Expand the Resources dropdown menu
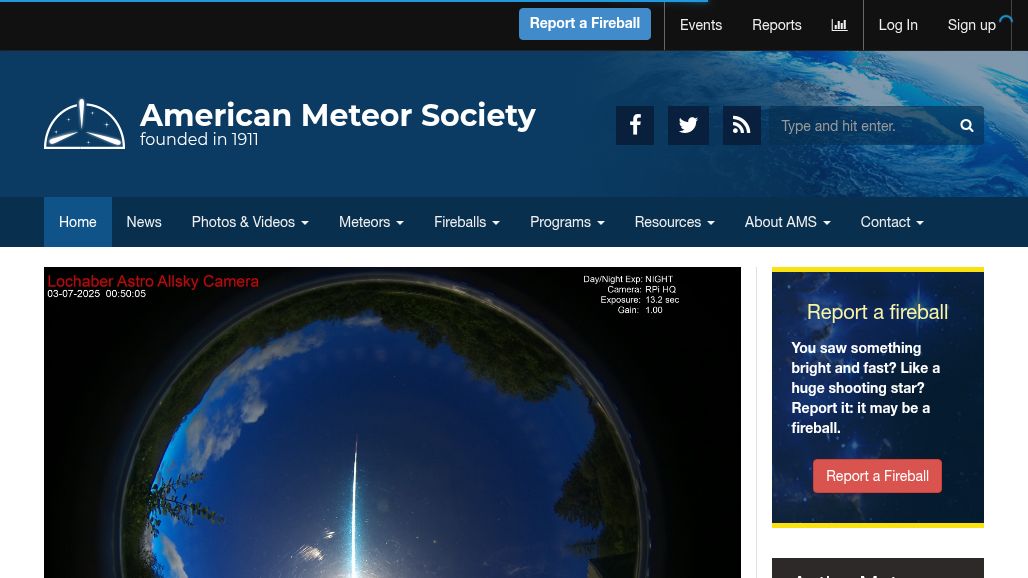 point(675,222)
